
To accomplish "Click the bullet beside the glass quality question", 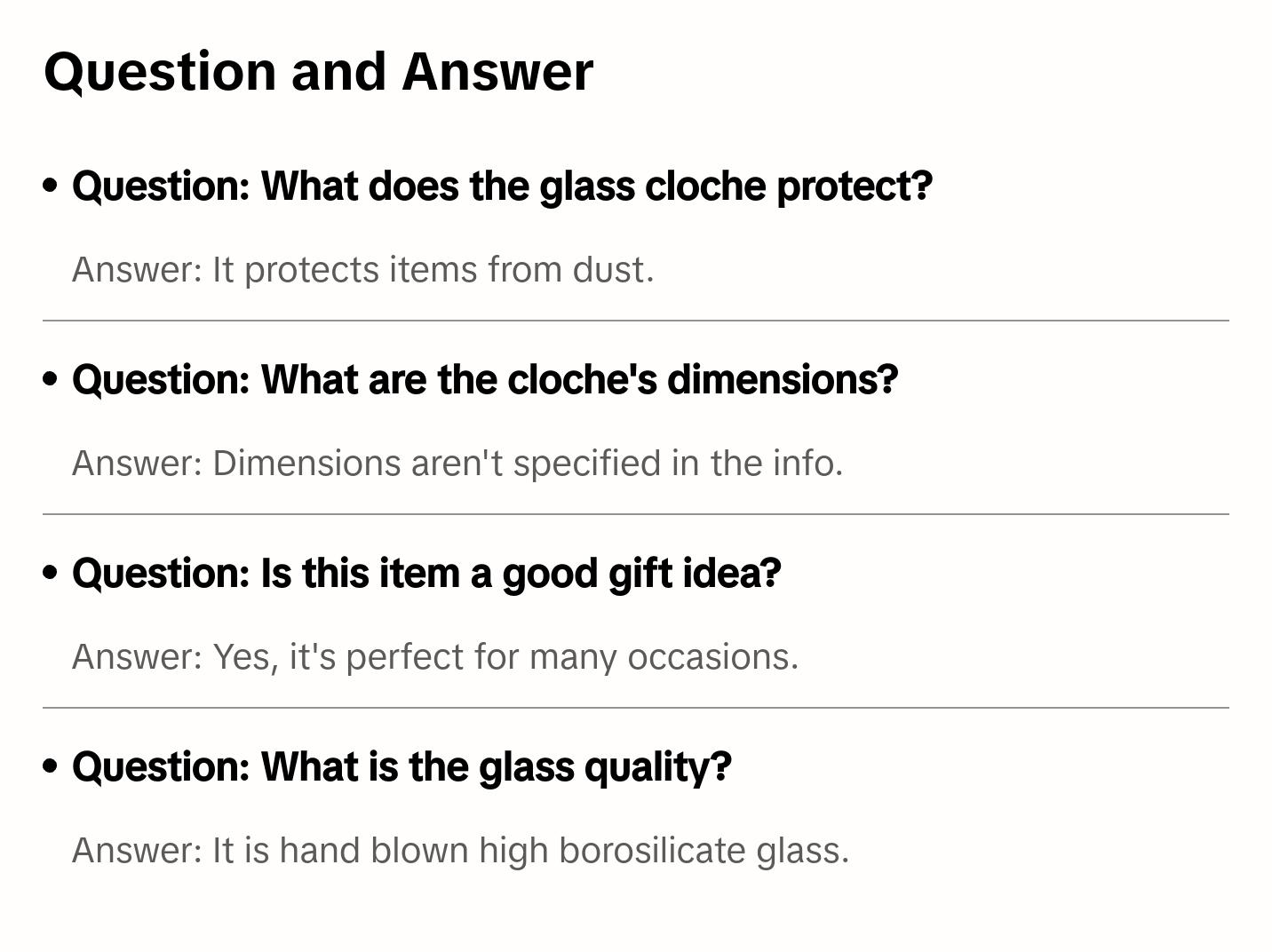I will click(x=51, y=766).
